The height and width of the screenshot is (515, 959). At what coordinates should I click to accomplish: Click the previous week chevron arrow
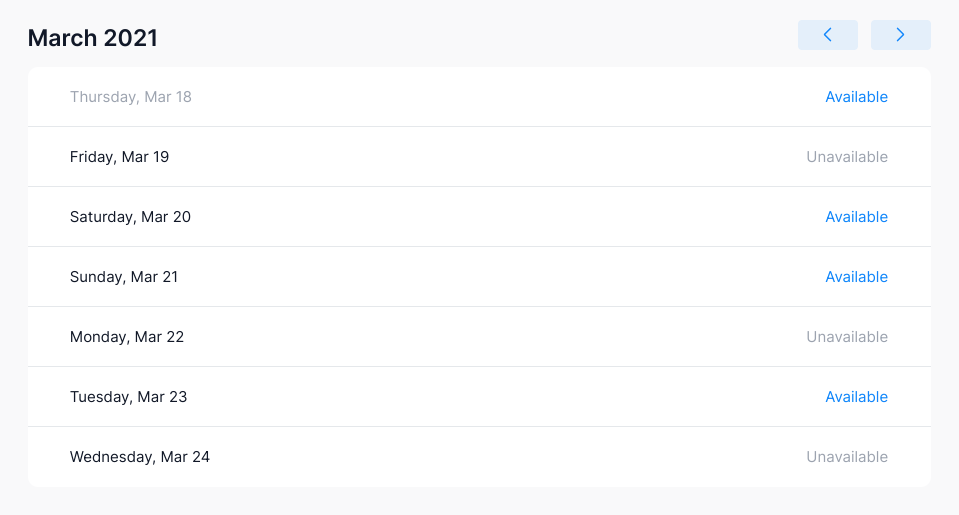(x=827, y=35)
